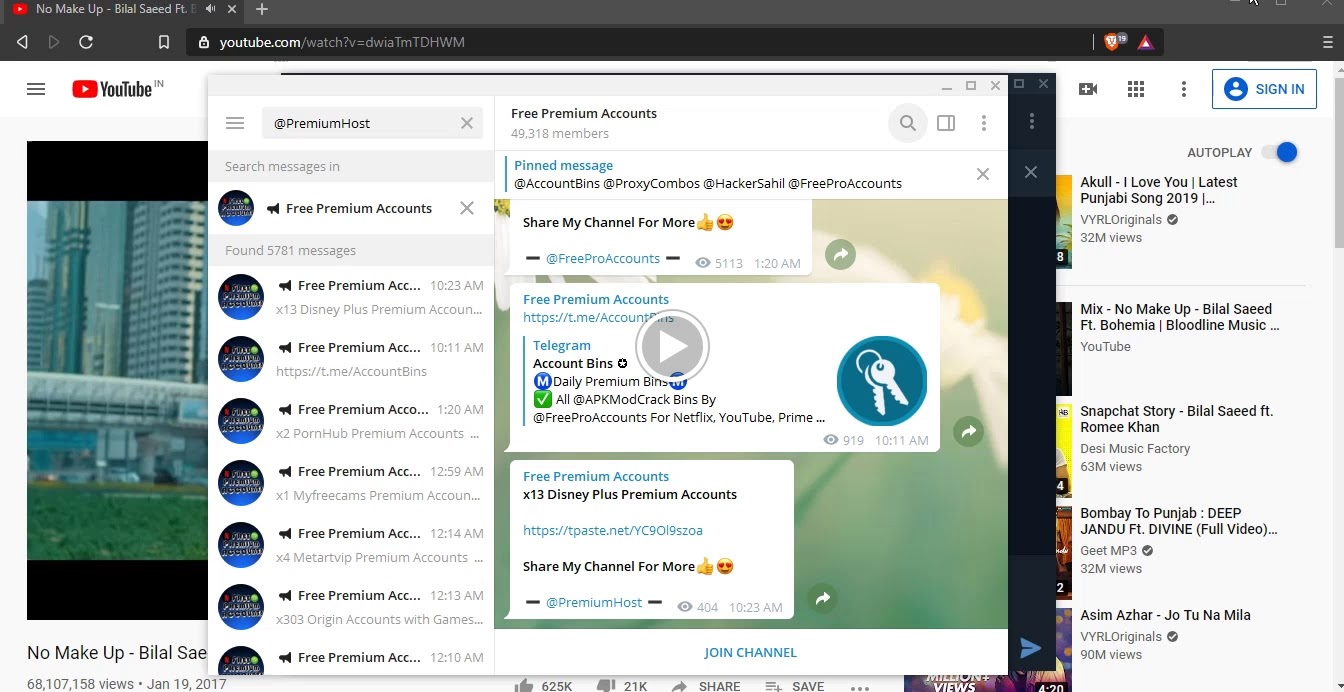
Task: Like the YouTube video with 625K likes
Action: click(544, 686)
